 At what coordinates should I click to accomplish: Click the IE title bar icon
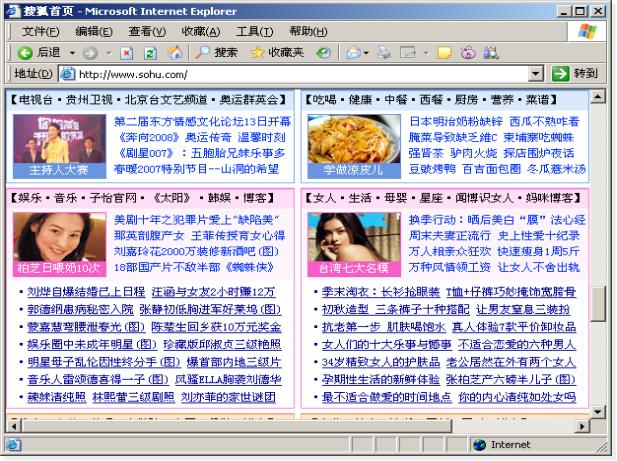[13, 11]
